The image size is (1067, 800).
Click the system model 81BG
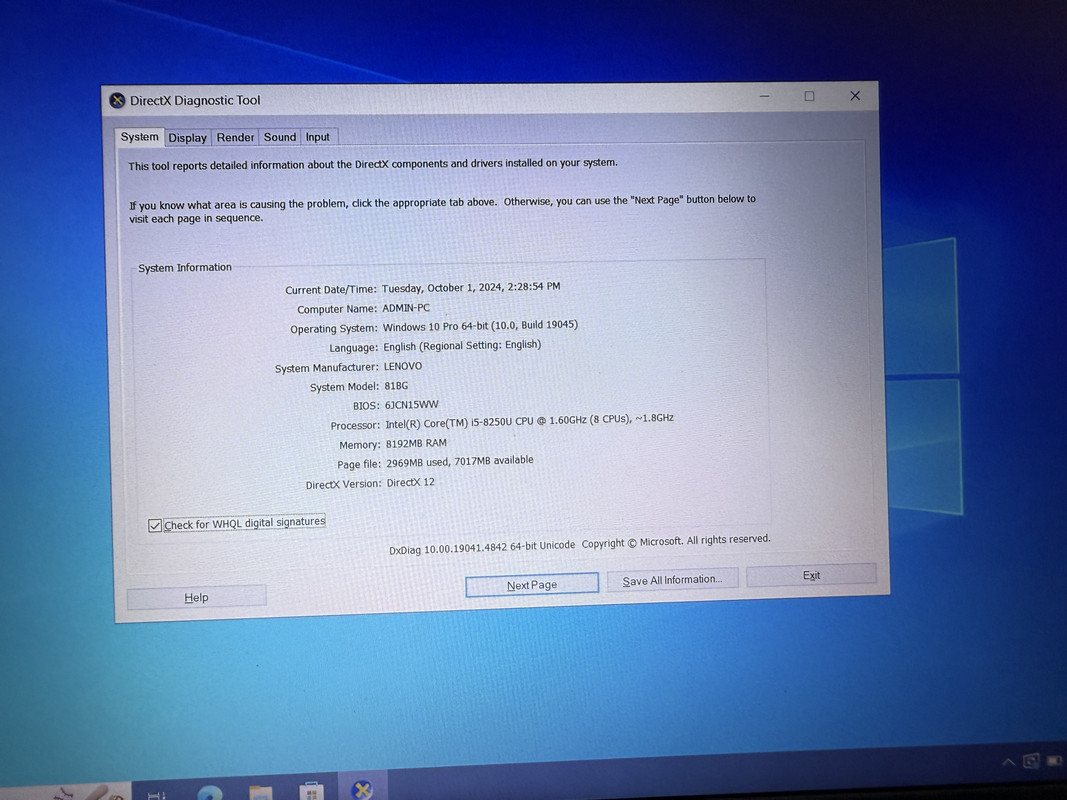396,386
